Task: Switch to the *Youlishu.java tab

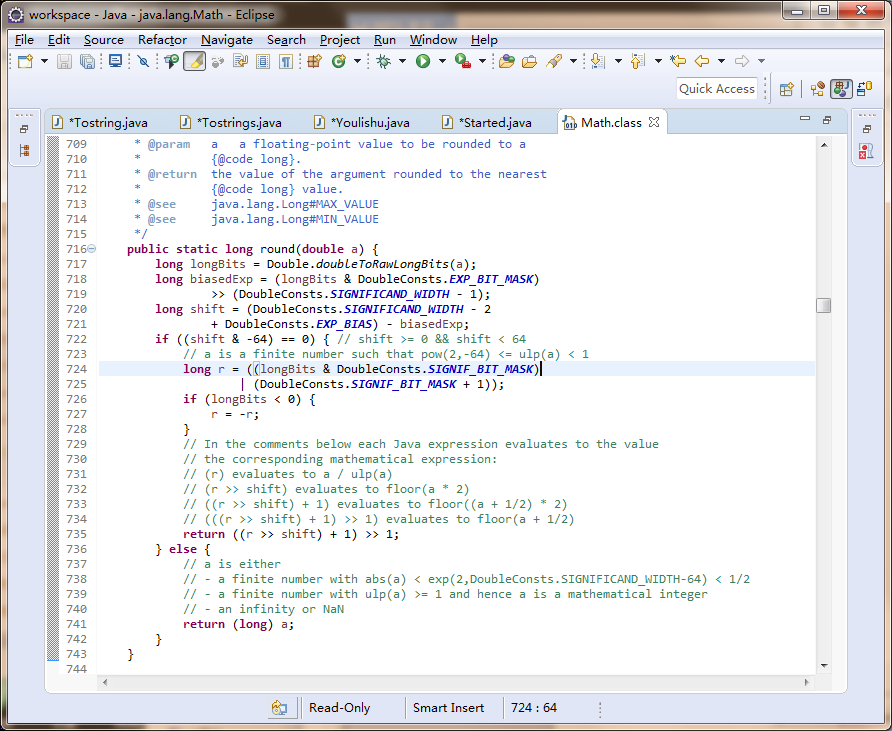Action: point(362,122)
